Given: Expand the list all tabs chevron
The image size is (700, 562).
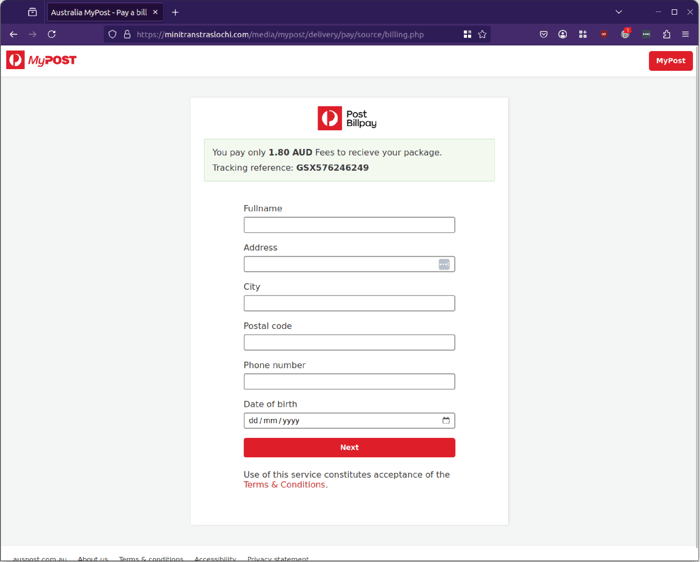Looking at the screenshot, I should 618,12.
